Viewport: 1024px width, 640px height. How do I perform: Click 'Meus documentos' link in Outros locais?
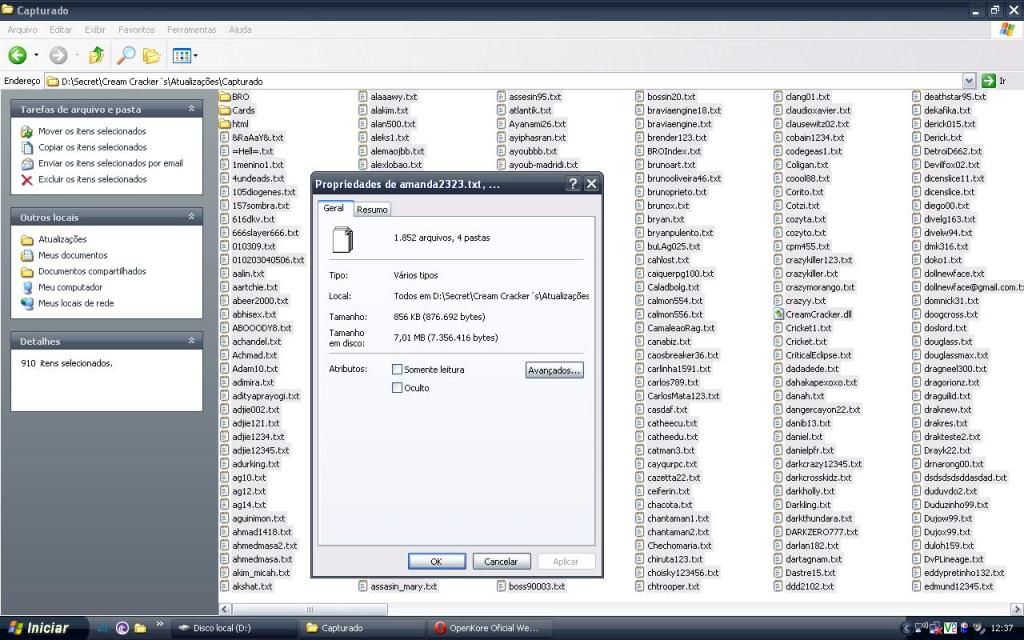pyautogui.click(x=72, y=255)
